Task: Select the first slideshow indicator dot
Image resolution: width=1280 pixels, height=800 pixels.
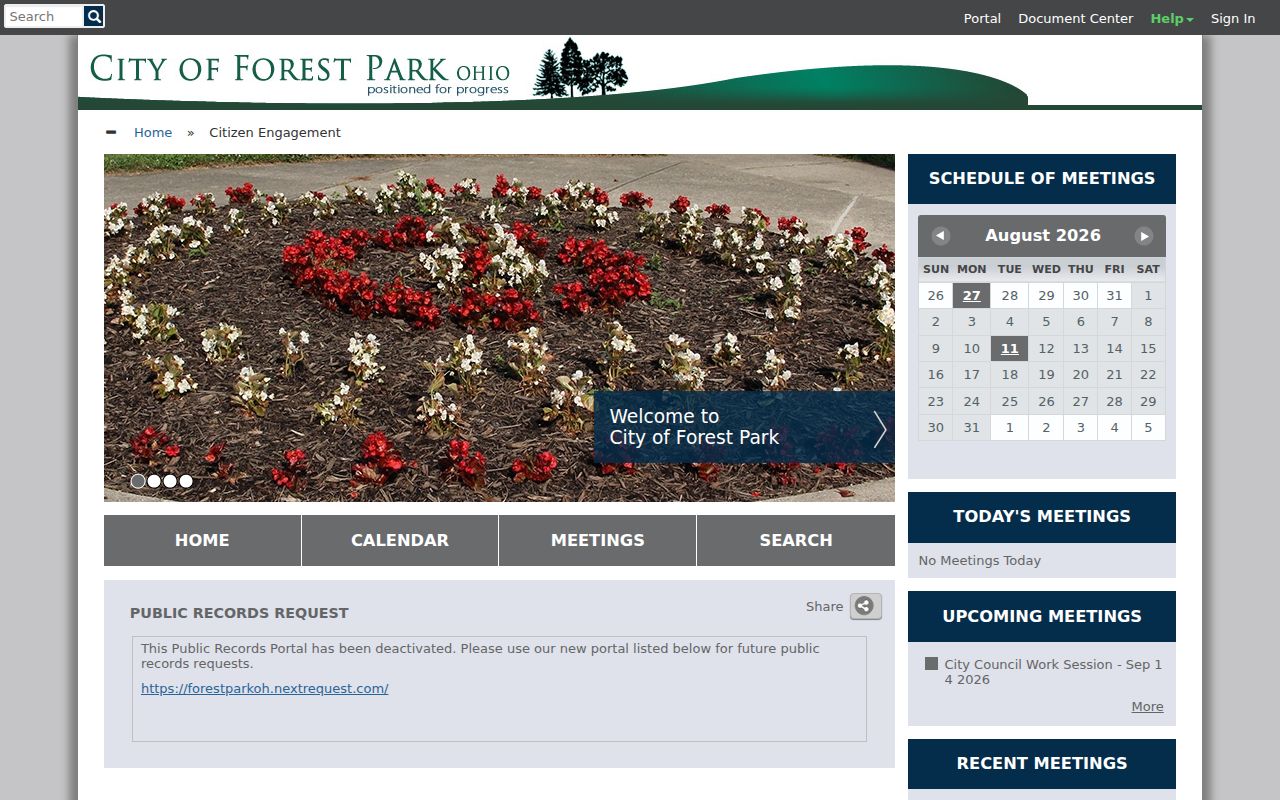Action: click(138, 481)
